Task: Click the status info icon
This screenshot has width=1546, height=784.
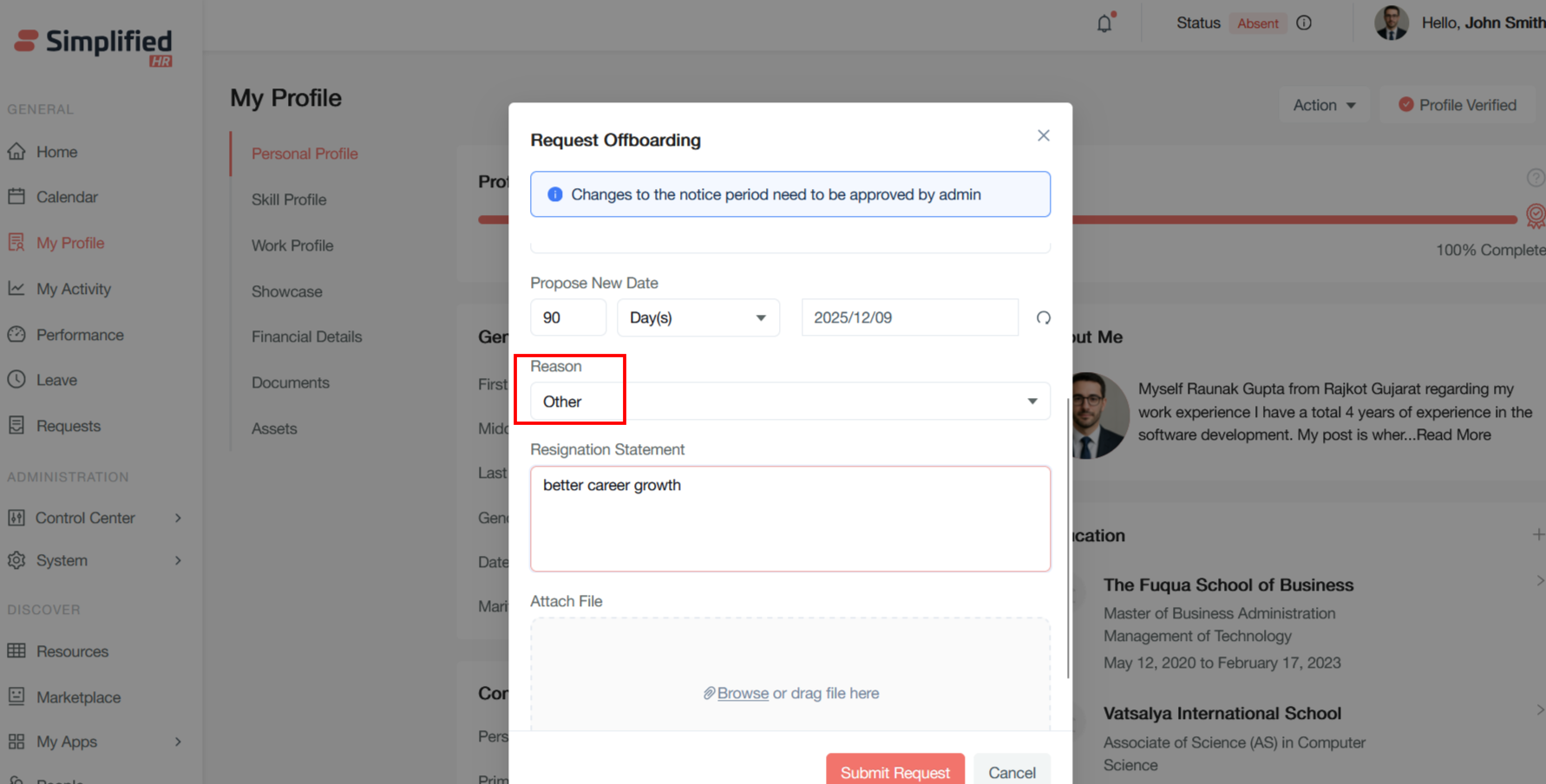Action: pyautogui.click(x=1303, y=23)
